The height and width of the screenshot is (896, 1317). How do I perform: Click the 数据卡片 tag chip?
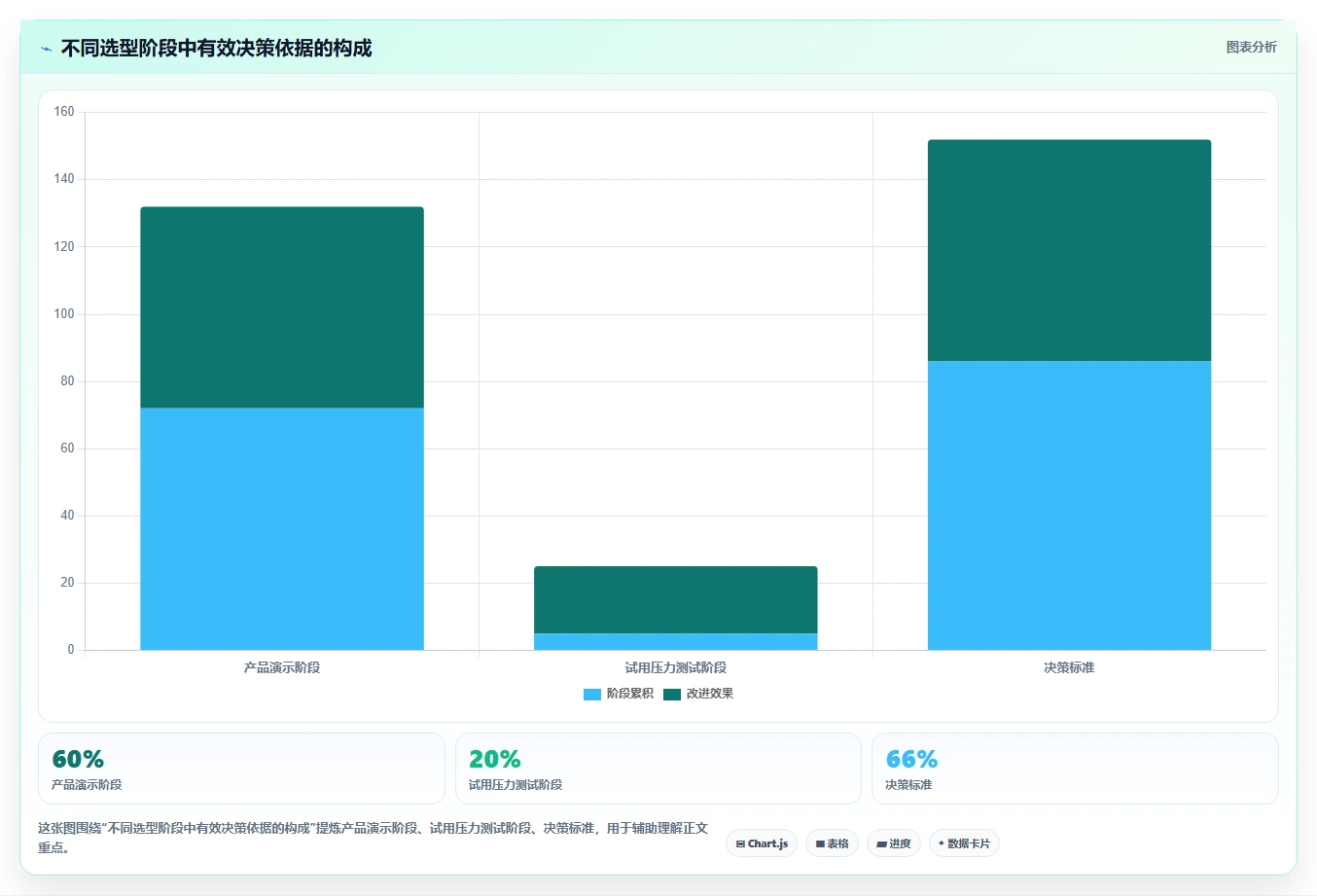(x=964, y=843)
